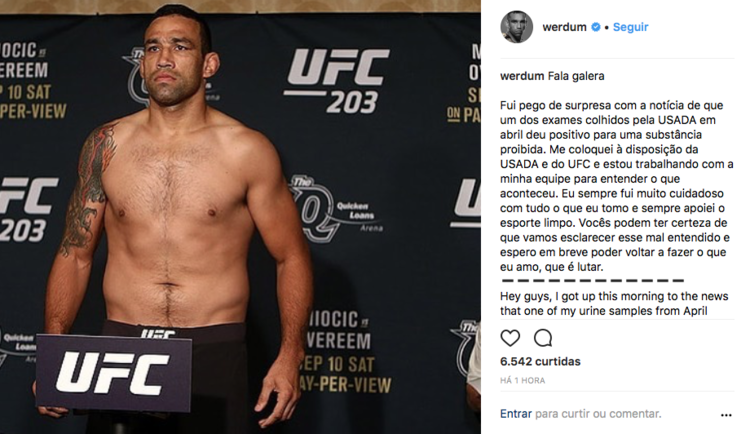Click the tattooed arm in the photo

tap(86, 191)
